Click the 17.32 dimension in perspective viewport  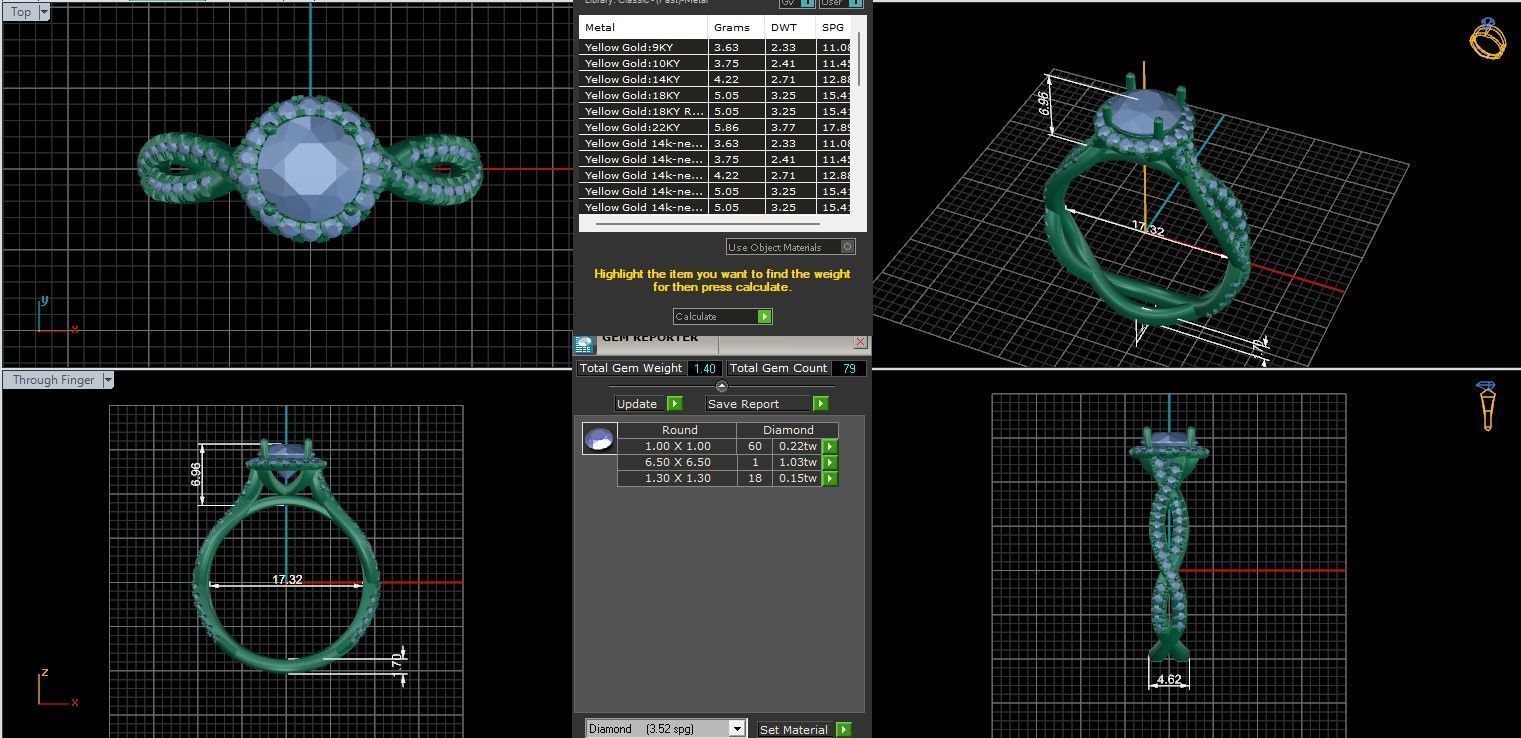click(1148, 229)
